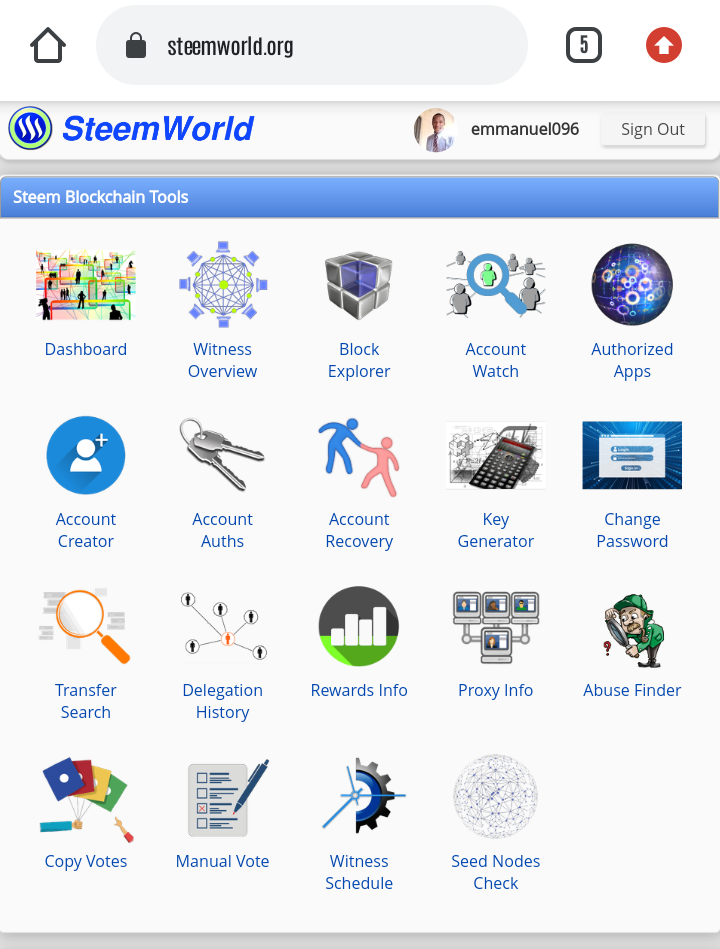Click the Witness Overview text link
Viewport: 720px width, 949px height.
pyautogui.click(x=223, y=360)
